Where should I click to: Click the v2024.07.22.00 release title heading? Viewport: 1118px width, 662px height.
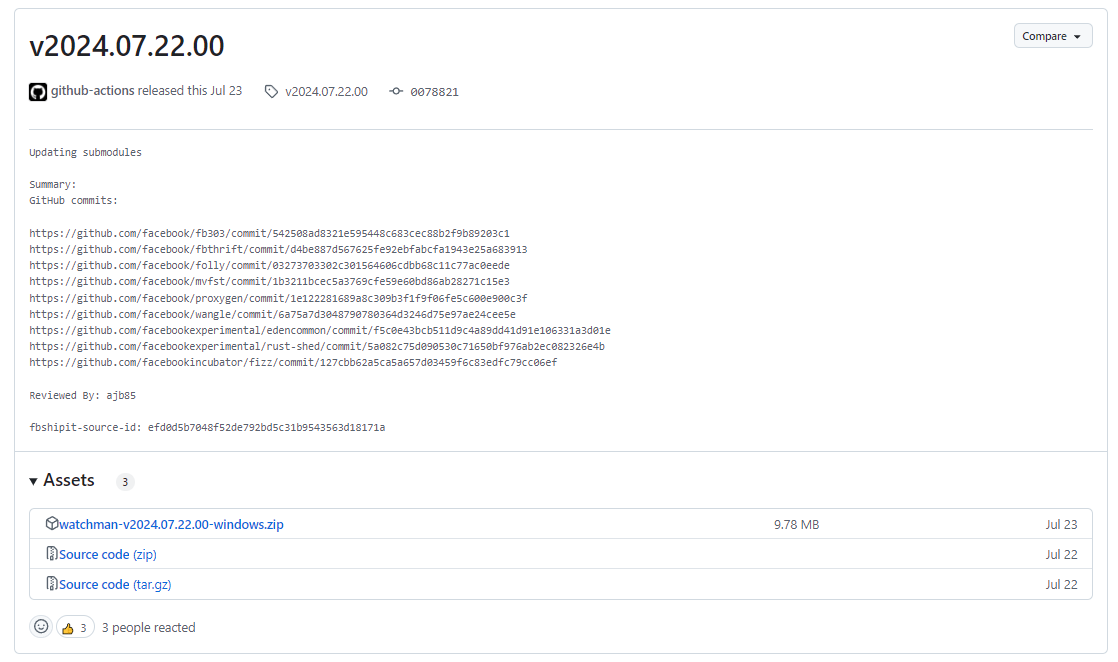[127, 46]
